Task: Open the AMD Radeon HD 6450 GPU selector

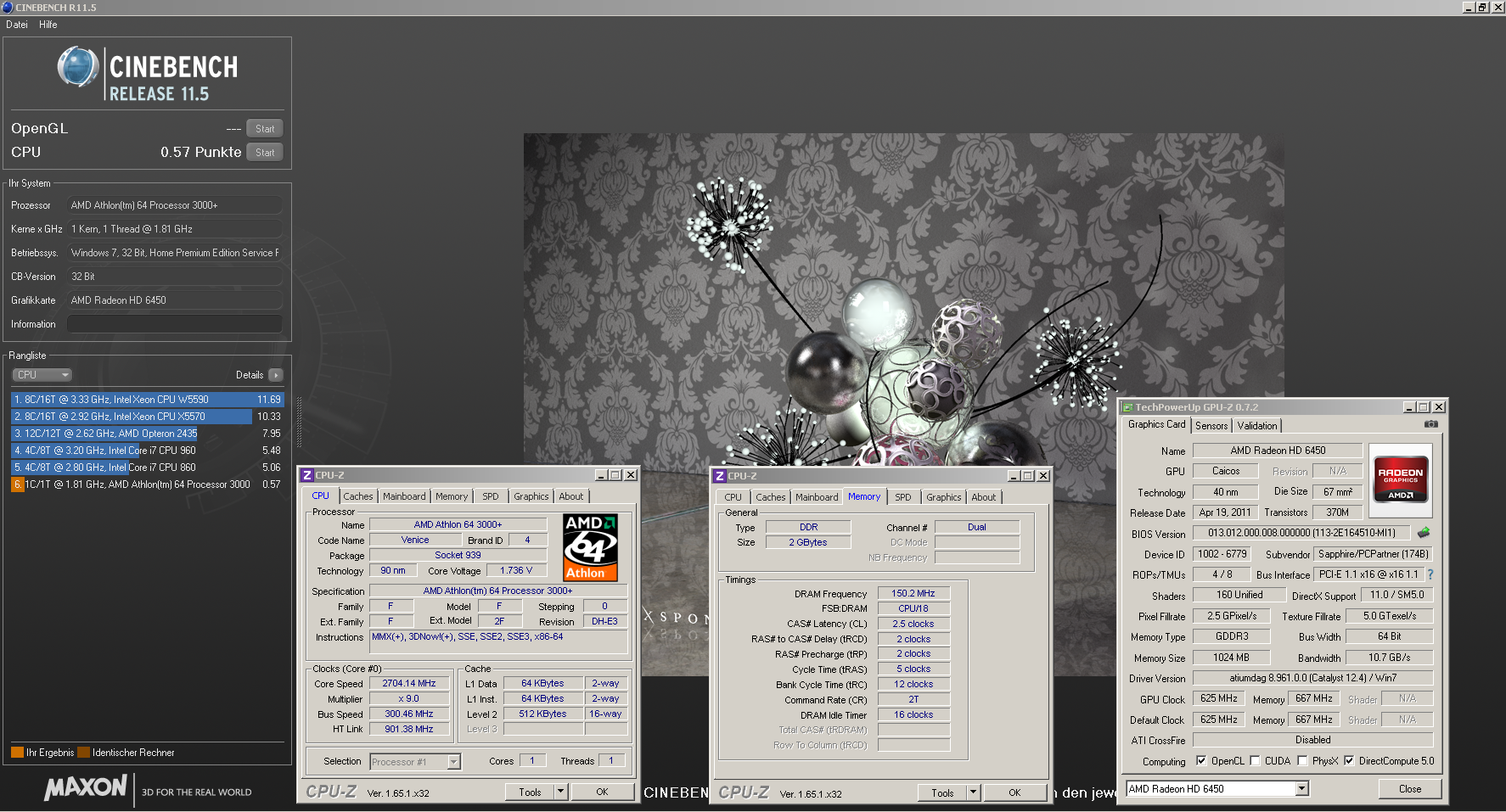Action: pos(1217,789)
